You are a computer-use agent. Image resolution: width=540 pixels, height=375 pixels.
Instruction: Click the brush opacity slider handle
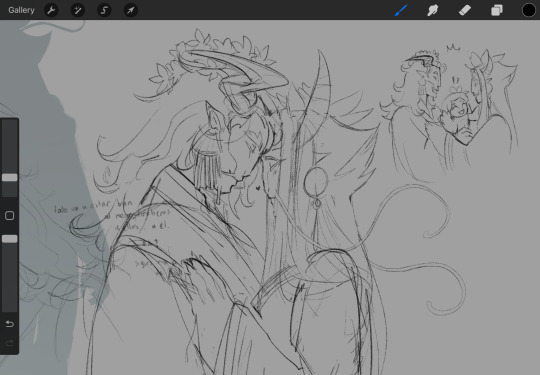[x=10, y=239]
